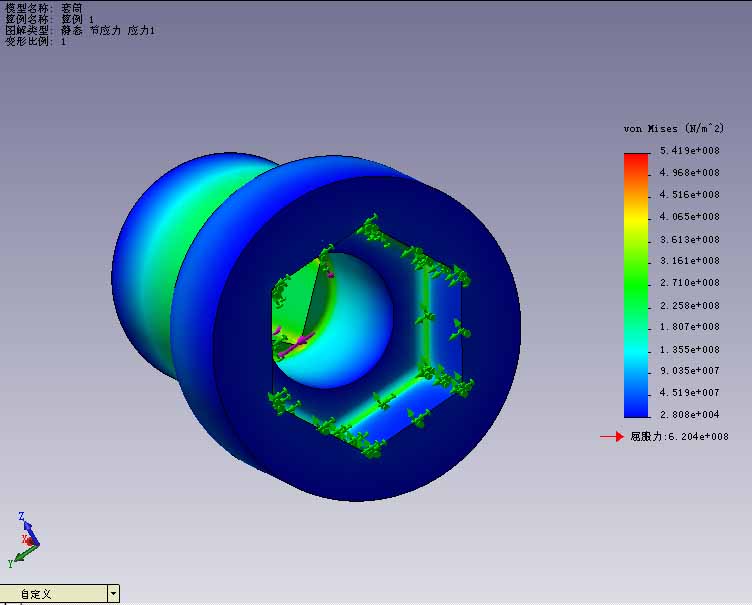Click the legend value 3.613e+008
Screen dimensions: 752x605
point(690,239)
